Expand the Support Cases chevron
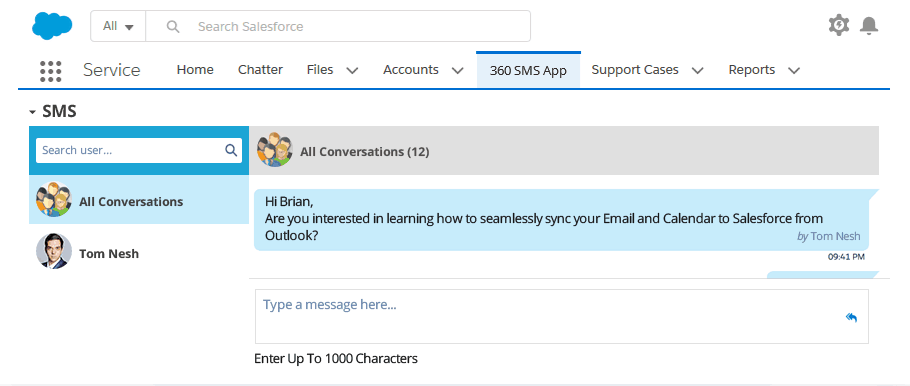This screenshot has height=386, width=910. (x=698, y=71)
